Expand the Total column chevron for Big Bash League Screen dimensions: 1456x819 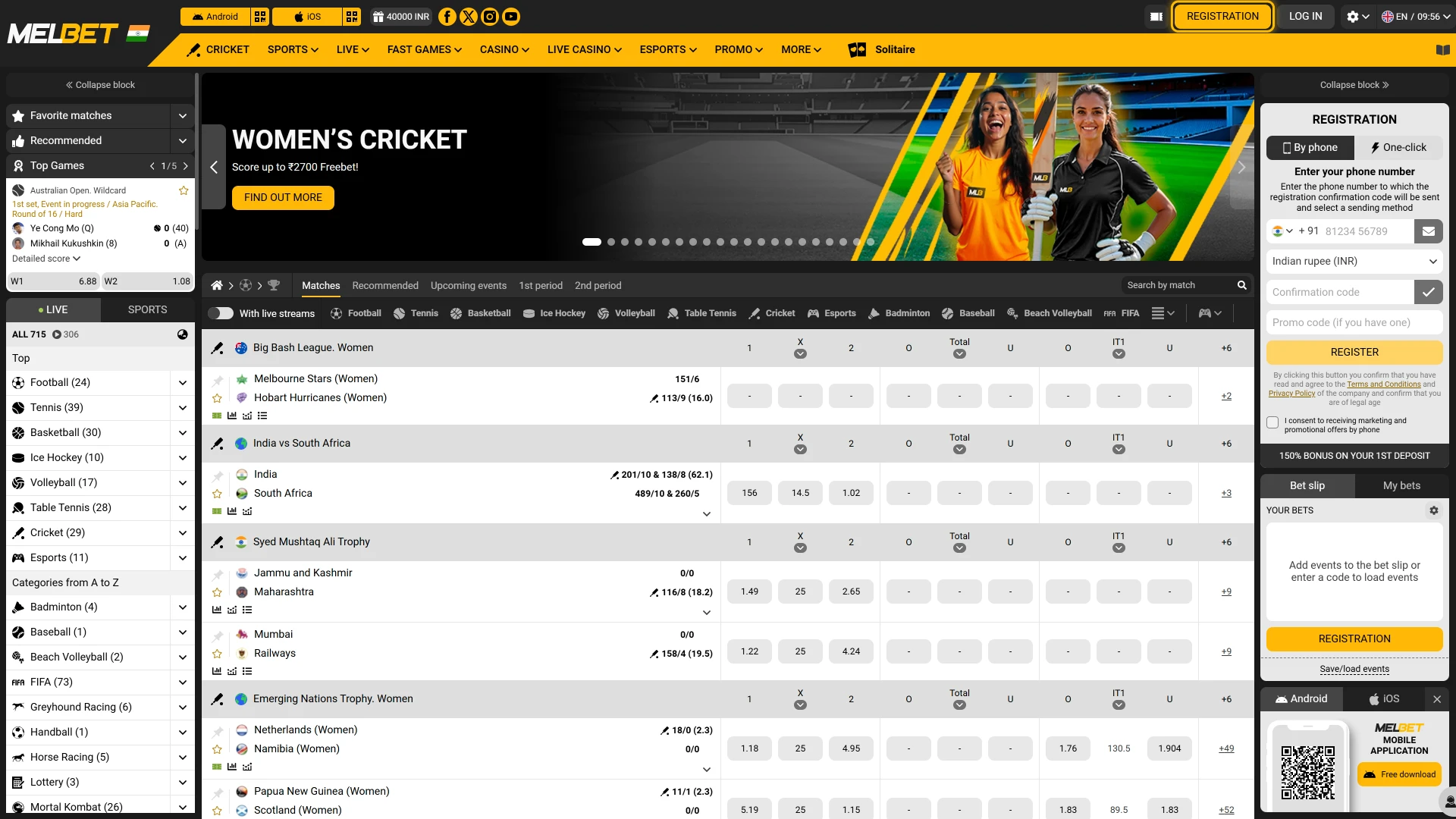tap(959, 353)
